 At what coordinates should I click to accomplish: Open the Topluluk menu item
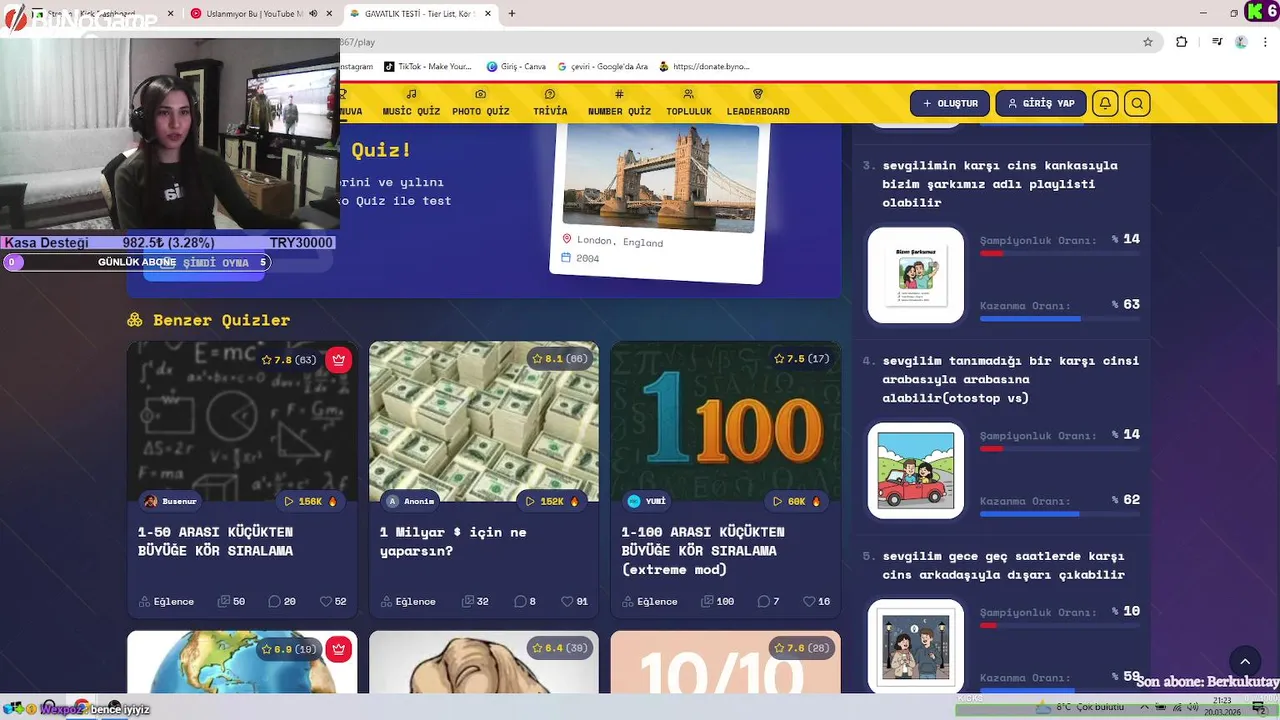coord(689,103)
